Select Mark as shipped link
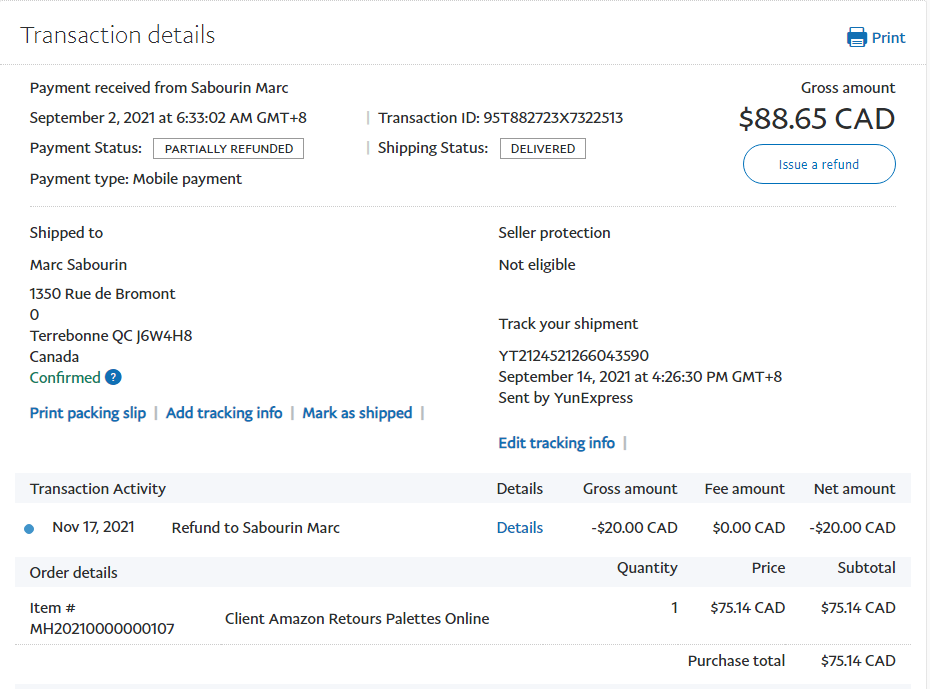The image size is (930, 689). coord(357,413)
